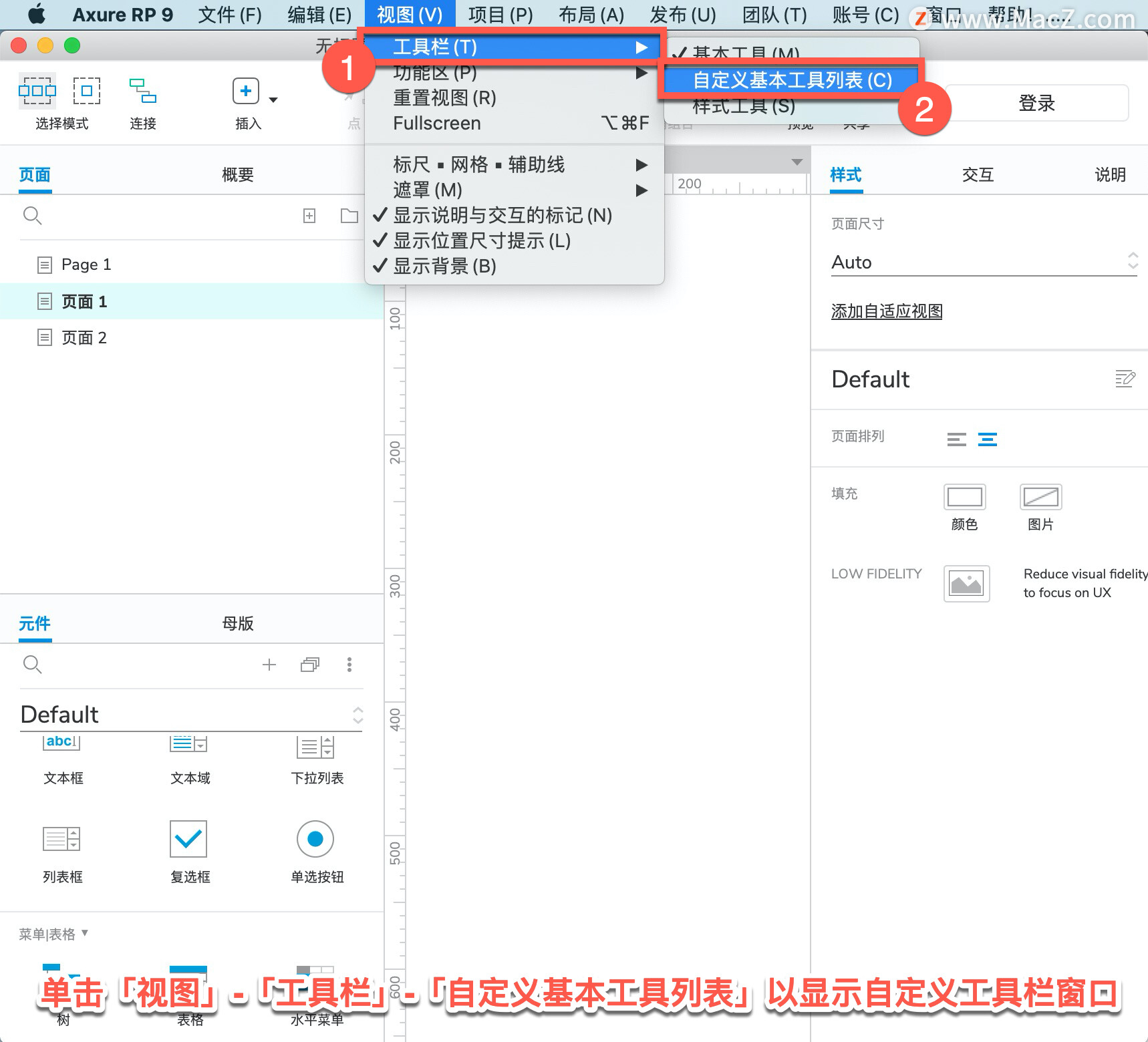The width and height of the screenshot is (1148, 1042).
Task: Open the fill 颜色 color swatch
Action: [965, 497]
